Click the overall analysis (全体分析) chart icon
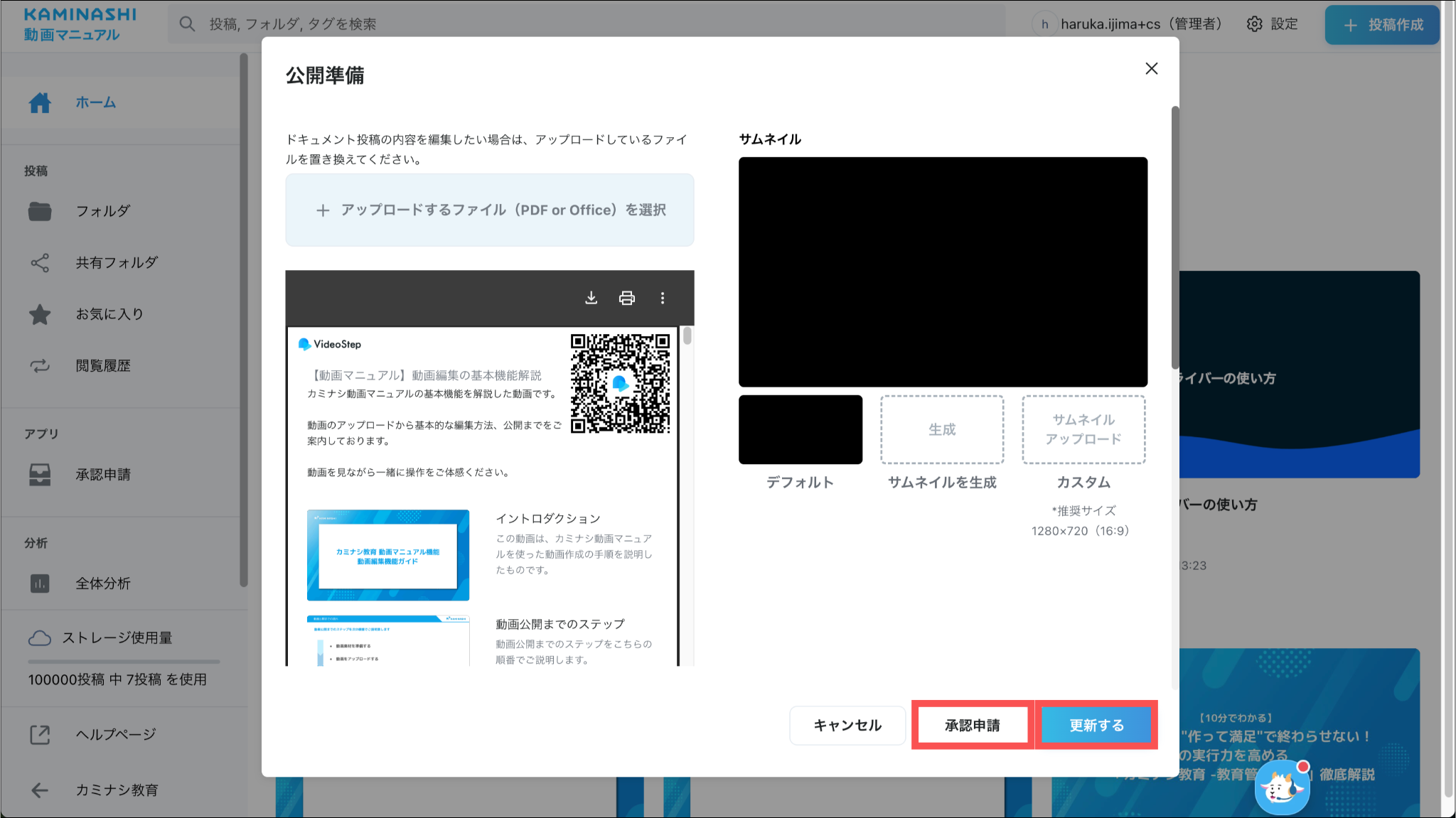 point(40,583)
